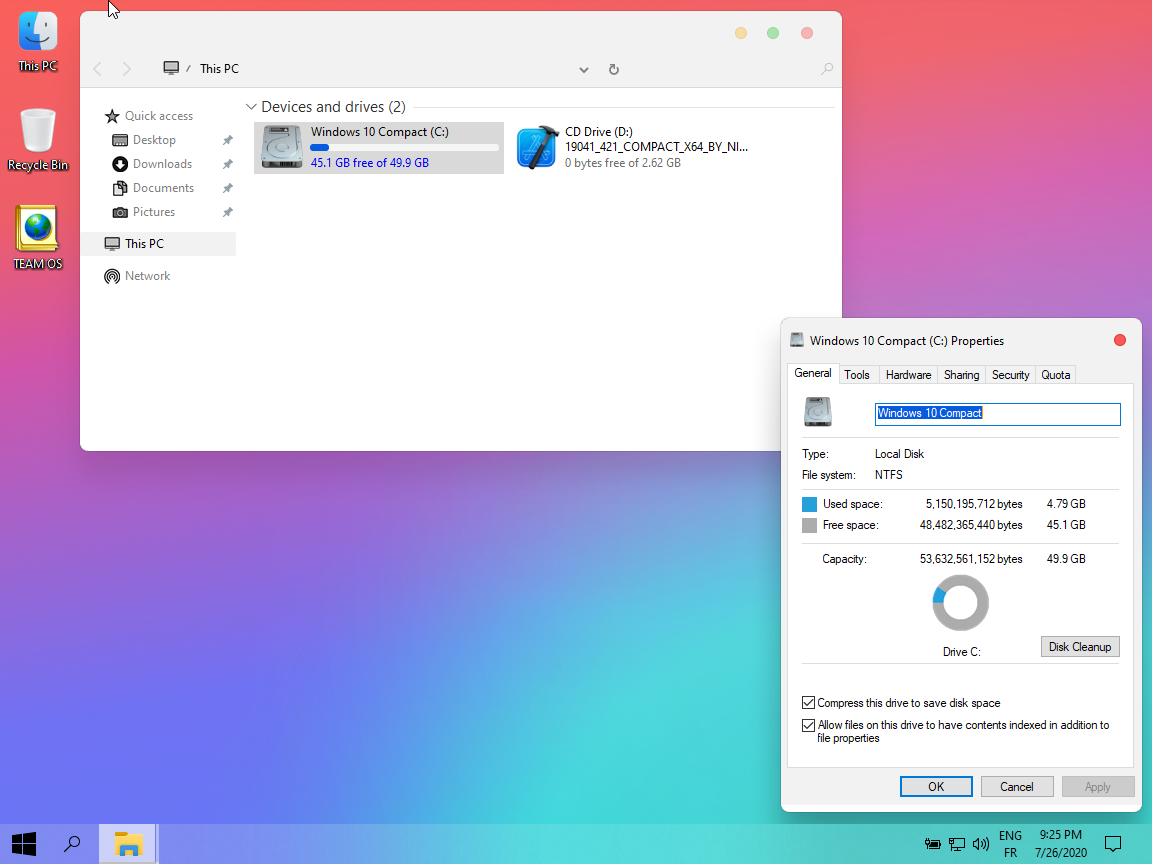Refresh the This PC folder view

(613, 69)
